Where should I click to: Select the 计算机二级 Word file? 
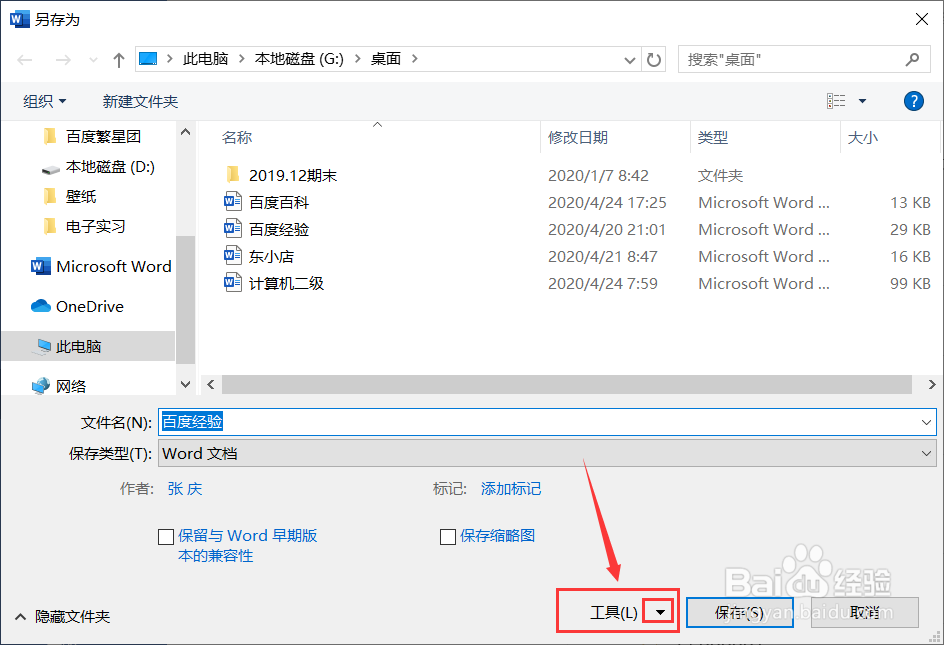coord(274,283)
